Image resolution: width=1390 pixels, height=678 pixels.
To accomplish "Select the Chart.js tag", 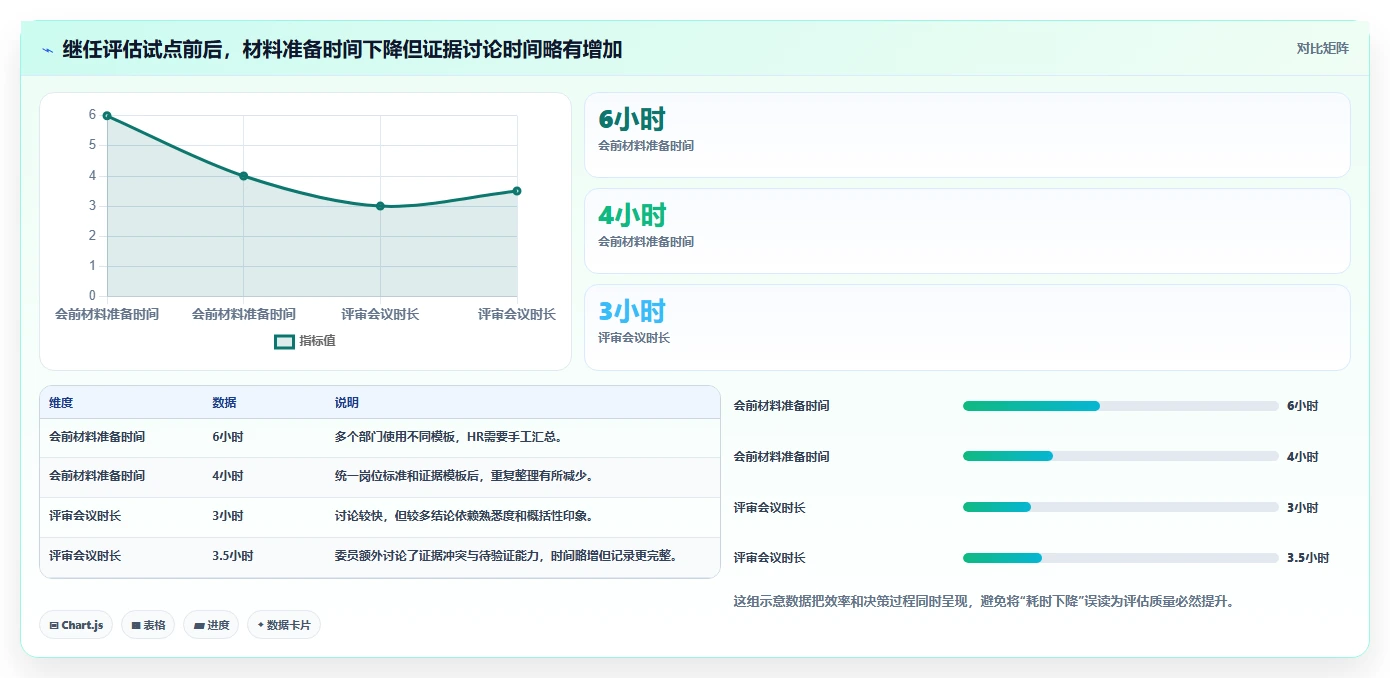I will pos(76,625).
